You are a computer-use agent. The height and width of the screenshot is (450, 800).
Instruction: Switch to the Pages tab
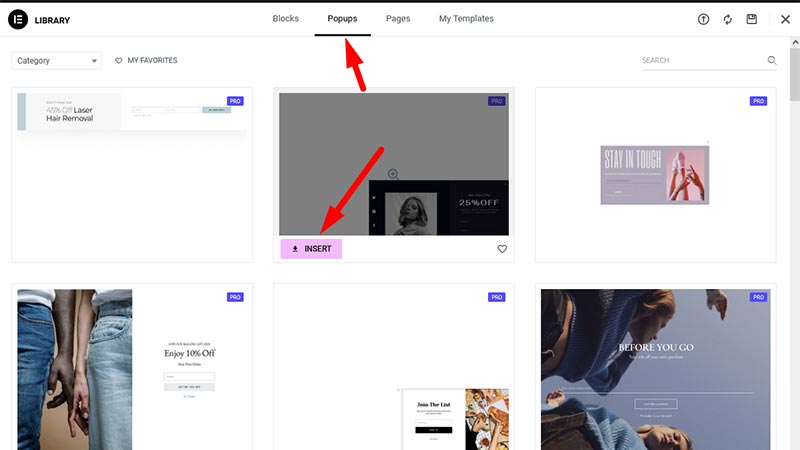pyautogui.click(x=398, y=18)
